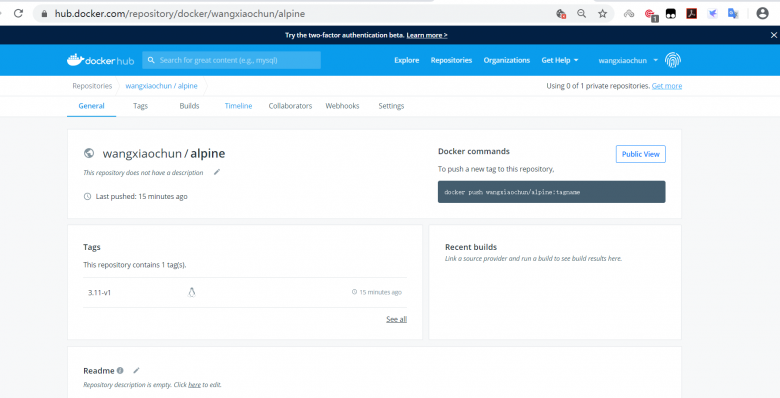780x398 pixels.
Task: Click the Docker commands heading
Action: [474, 151]
